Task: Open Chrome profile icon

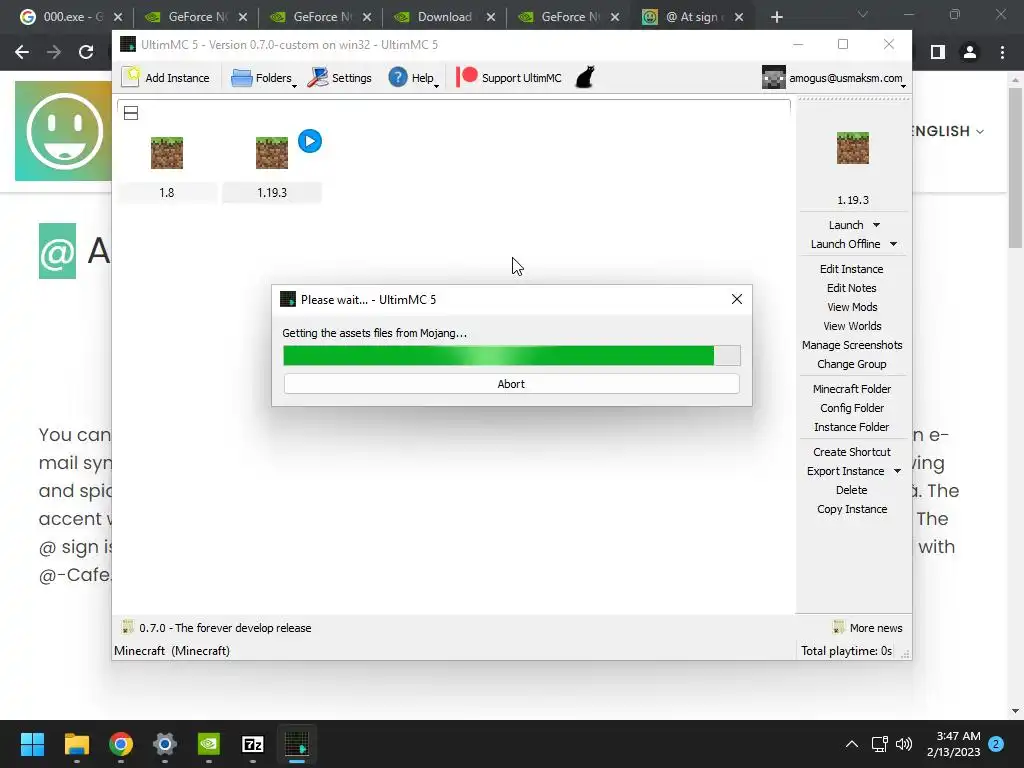Action: pyautogui.click(x=970, y=52)
